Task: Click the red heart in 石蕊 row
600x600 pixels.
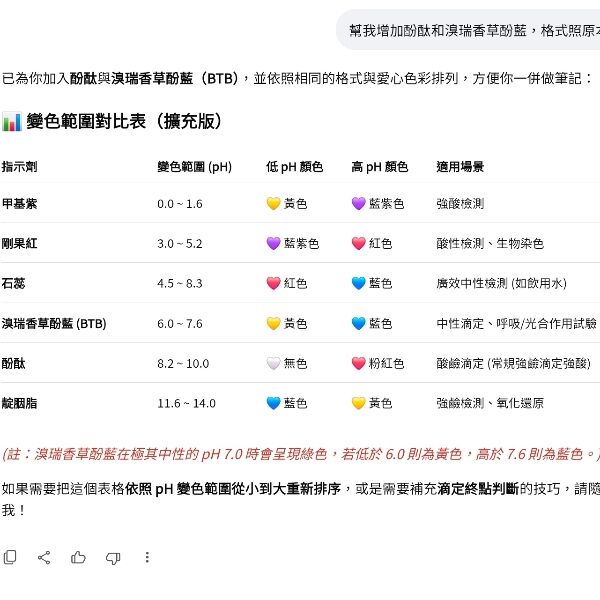Action: click(x=273, y=283)
